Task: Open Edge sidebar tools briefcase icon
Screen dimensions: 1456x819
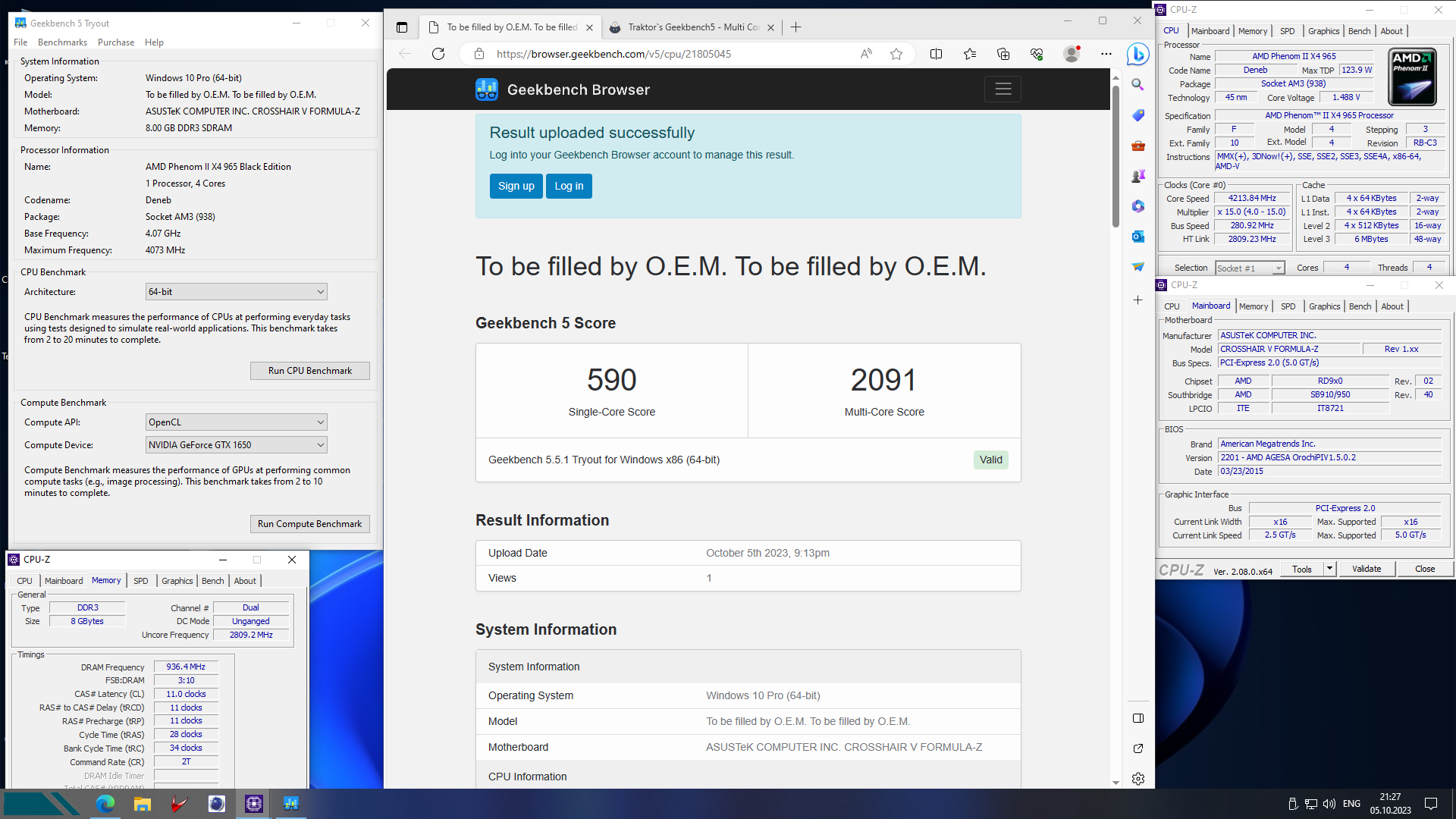Action: pos(1137,146)
